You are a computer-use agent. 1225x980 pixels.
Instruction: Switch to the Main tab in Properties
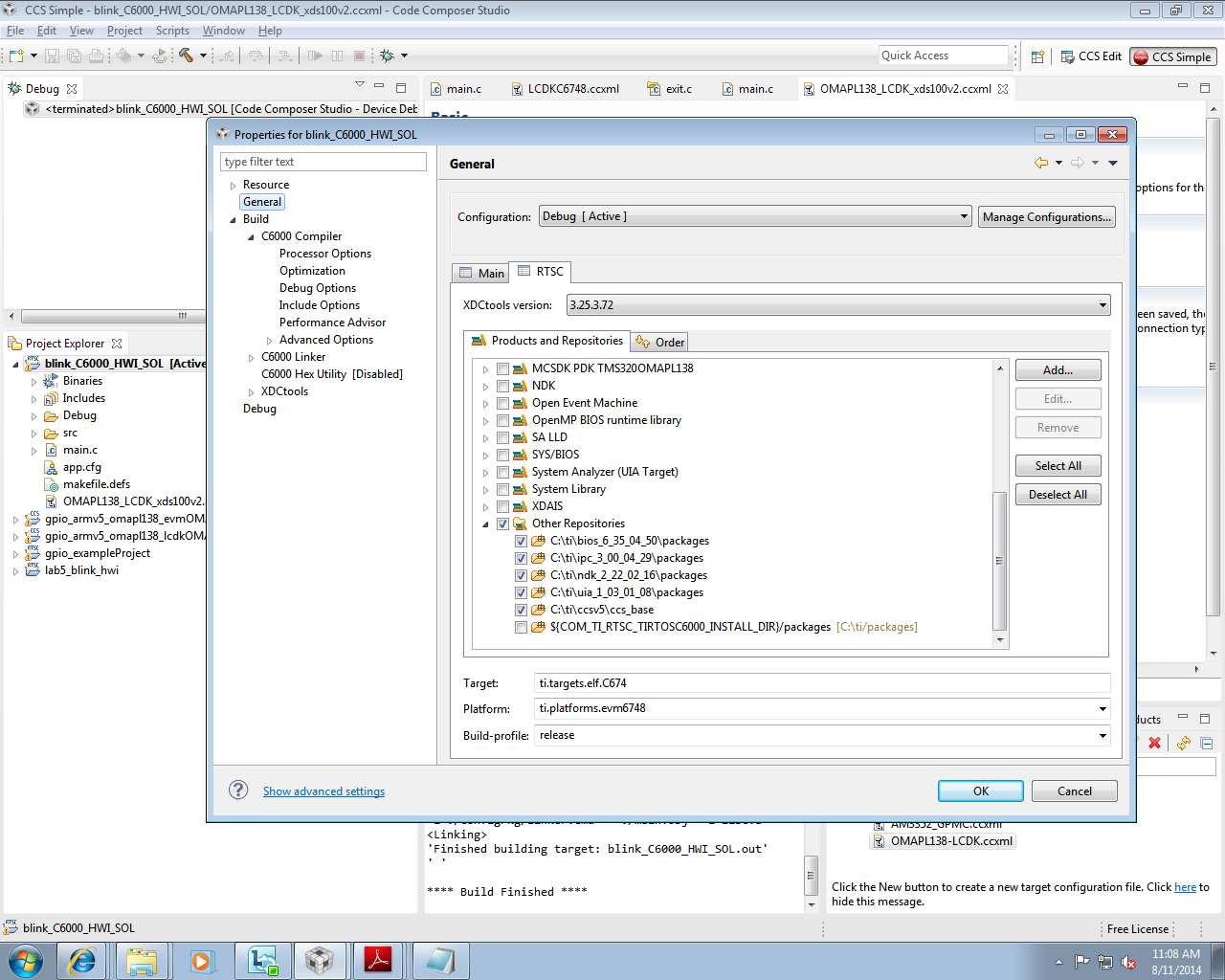pyautogui.click(x=480, y=273)
